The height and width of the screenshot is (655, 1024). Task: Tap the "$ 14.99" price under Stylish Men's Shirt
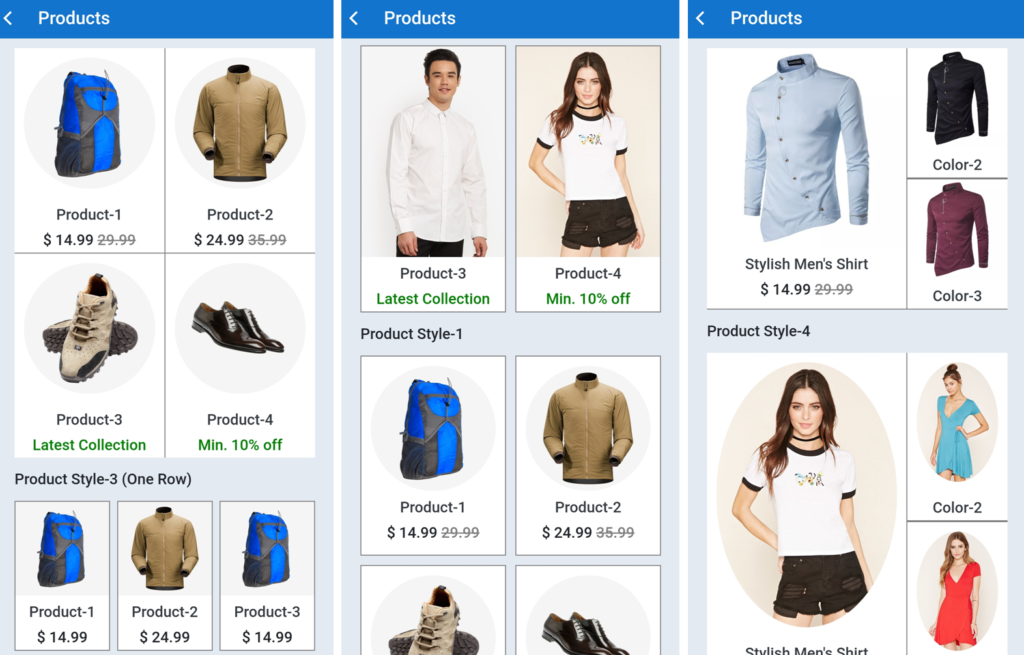pyautogui.click(x=785, y=289)
